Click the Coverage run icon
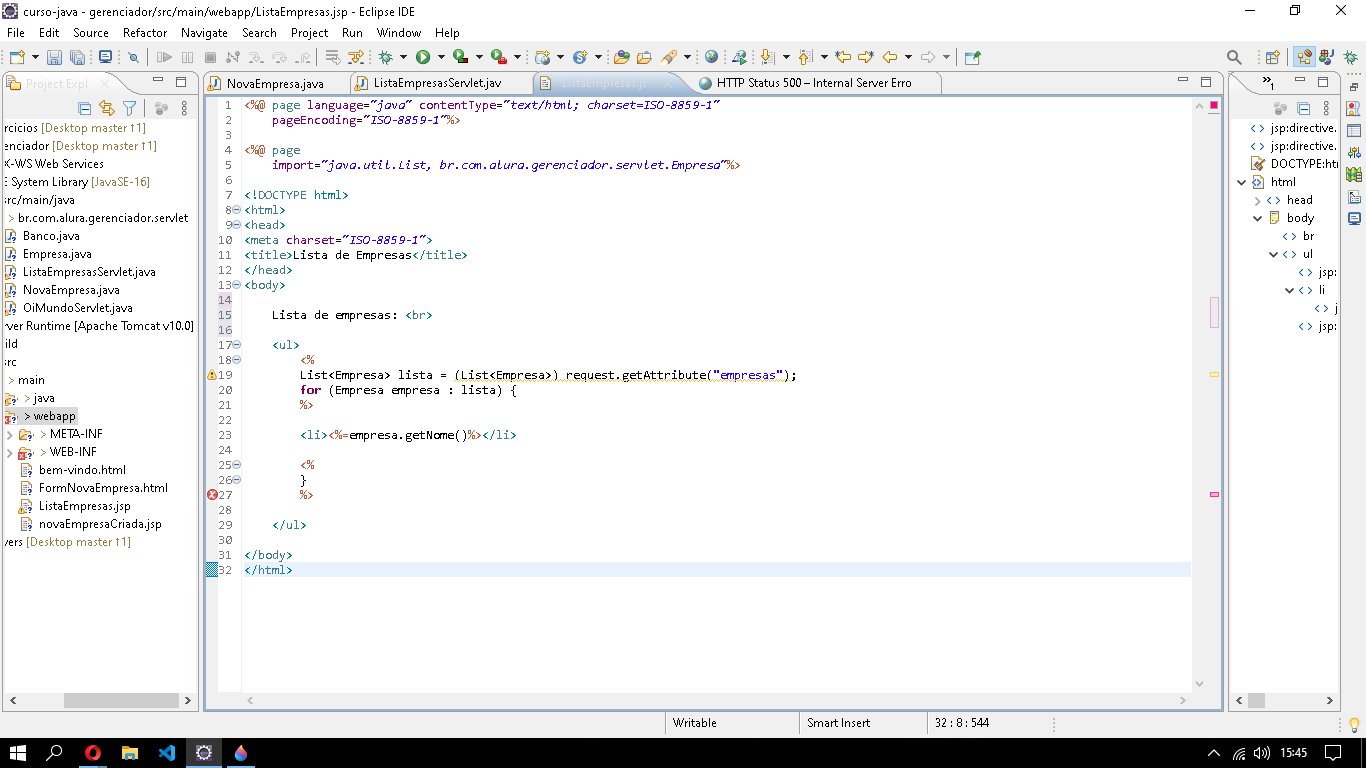 (x=460, y=57)
